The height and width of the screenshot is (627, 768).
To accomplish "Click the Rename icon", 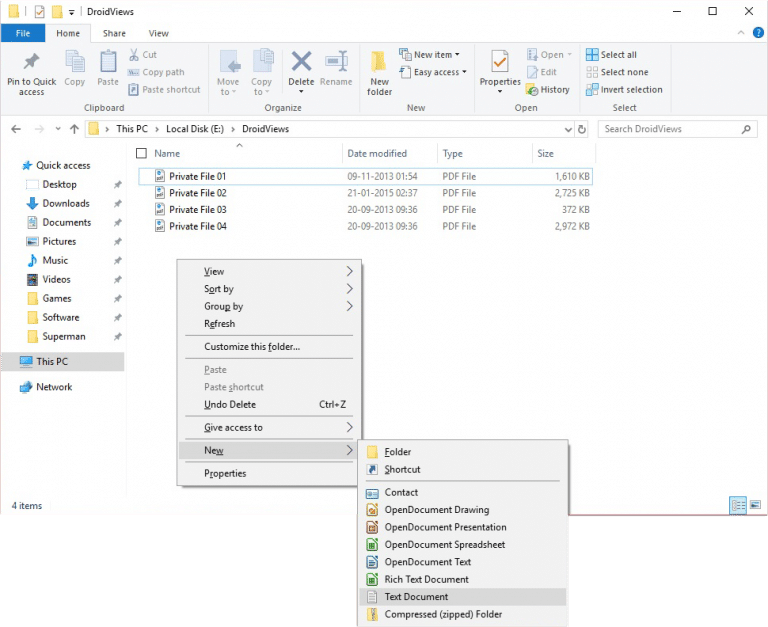I will [336, 61].
